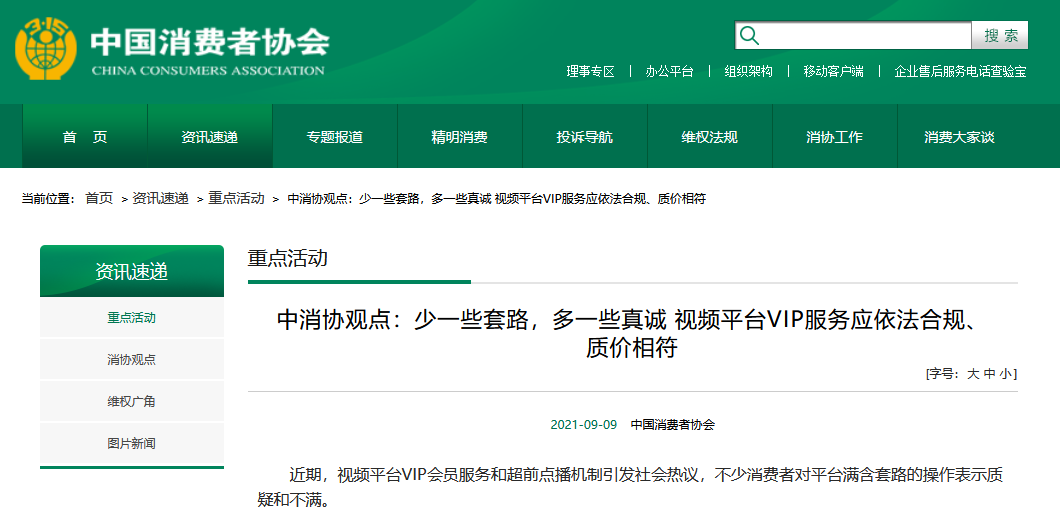The height and width of the screenshot is (526, 1060).
Task: Click the magnifier icon in search box
Action: click(749, 36)
